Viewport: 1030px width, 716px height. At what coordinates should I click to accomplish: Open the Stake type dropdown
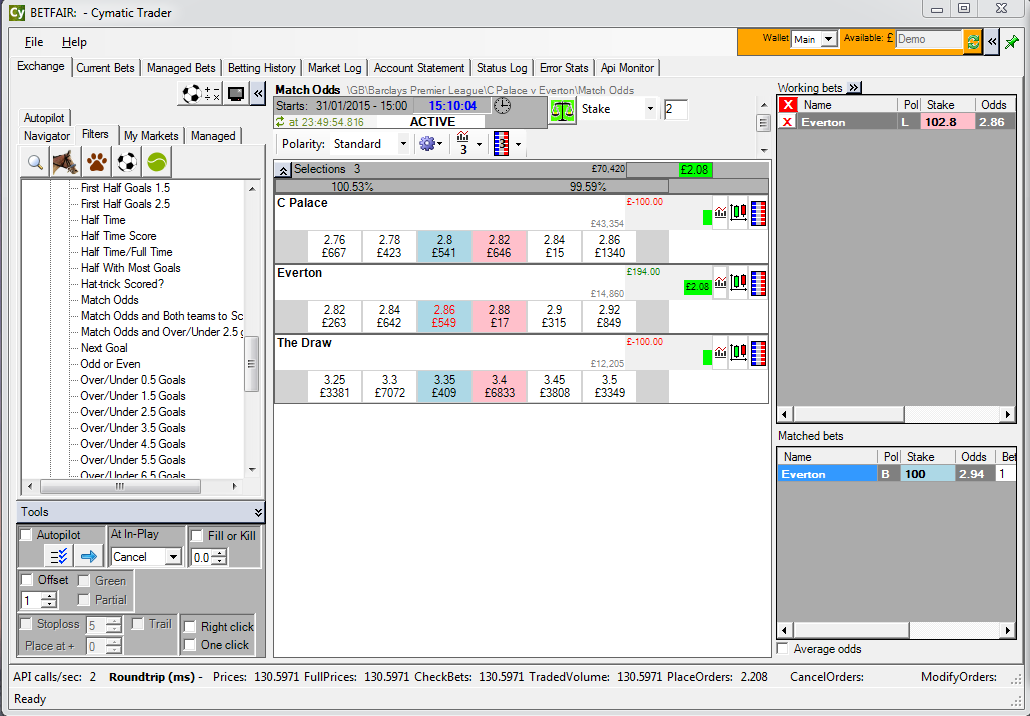650,109
